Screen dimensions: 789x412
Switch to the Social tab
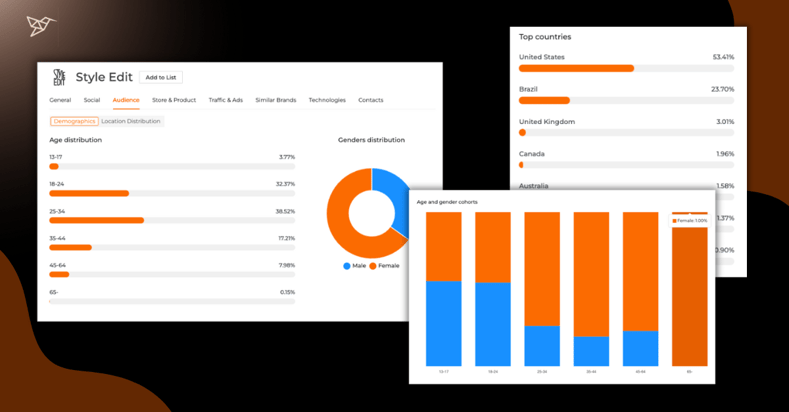(92, 100)
